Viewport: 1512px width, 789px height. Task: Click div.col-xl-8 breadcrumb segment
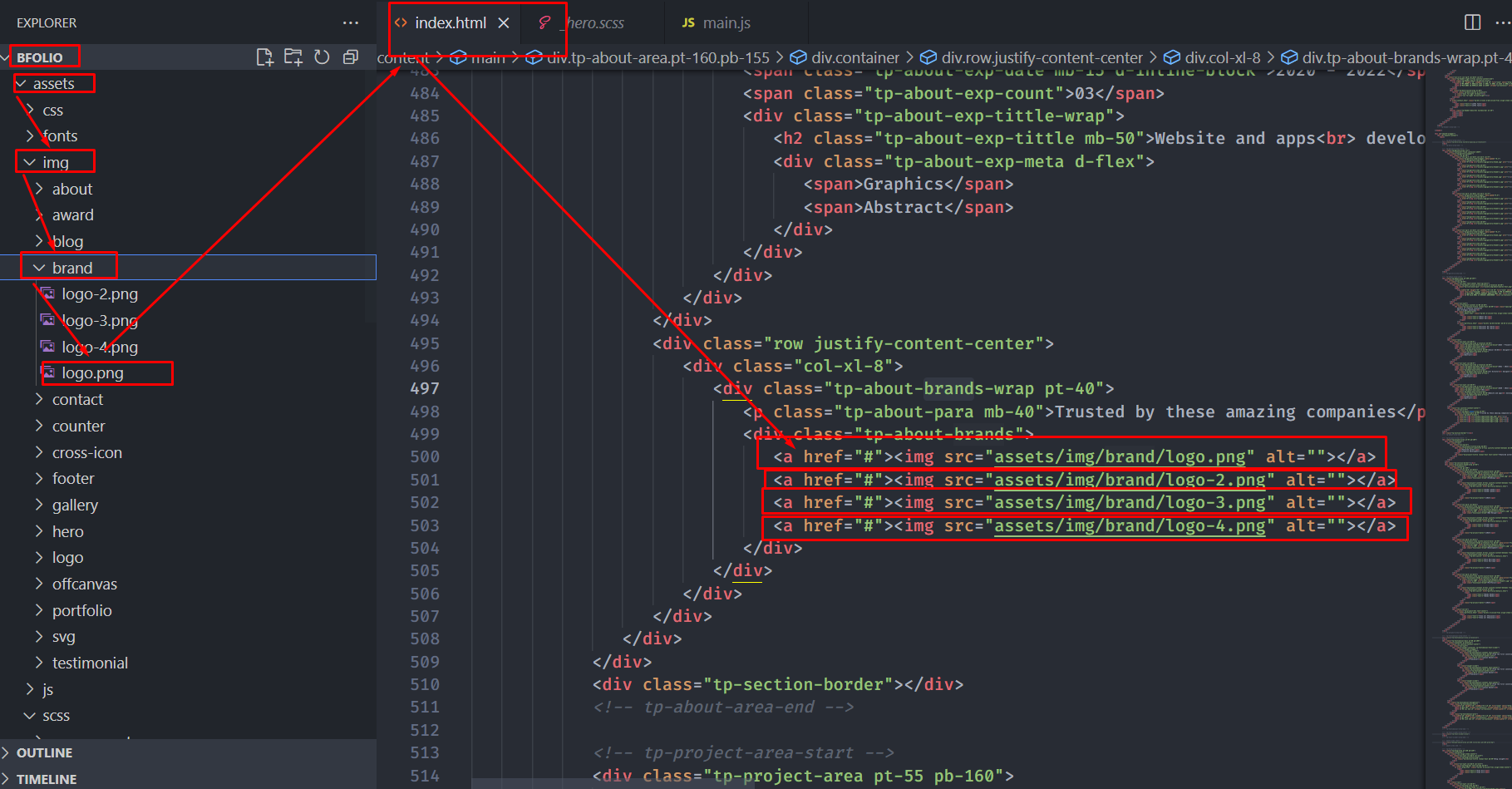tap(1222, 57)
